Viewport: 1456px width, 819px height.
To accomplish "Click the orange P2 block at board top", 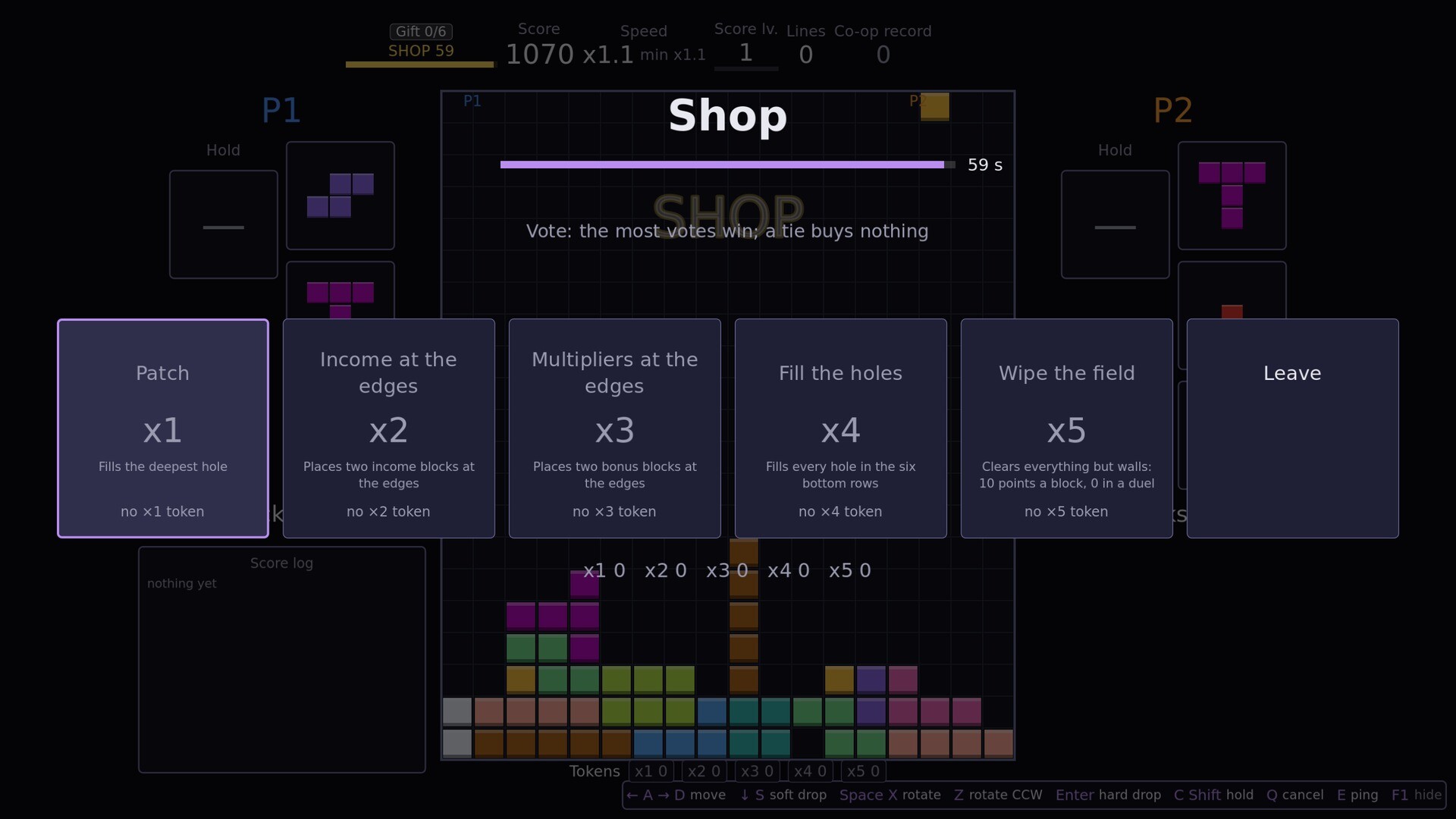I will tap(935, 106).
